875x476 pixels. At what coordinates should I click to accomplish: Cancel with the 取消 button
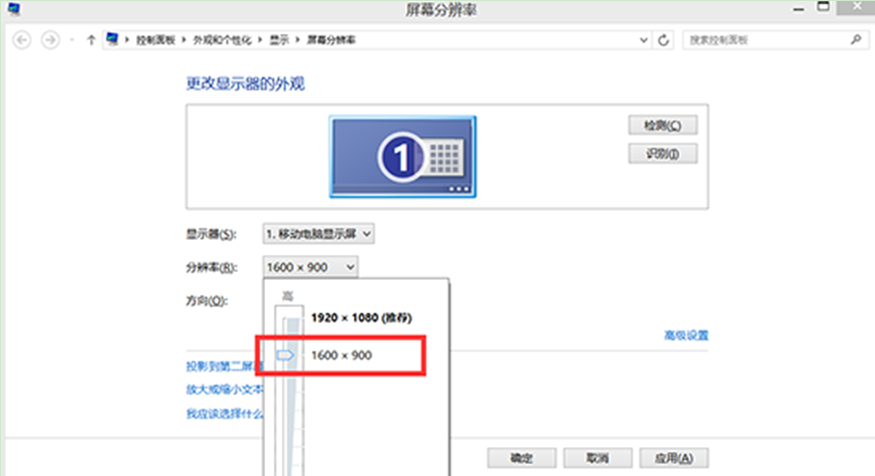point(598,458)
